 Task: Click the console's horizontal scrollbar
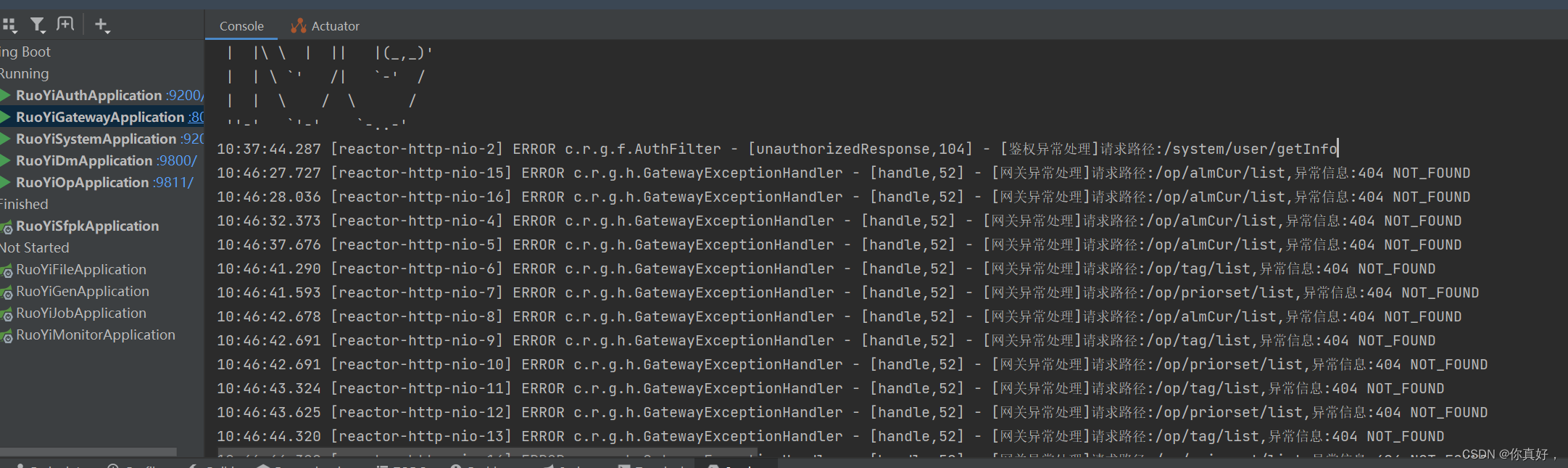click(487, 453)
